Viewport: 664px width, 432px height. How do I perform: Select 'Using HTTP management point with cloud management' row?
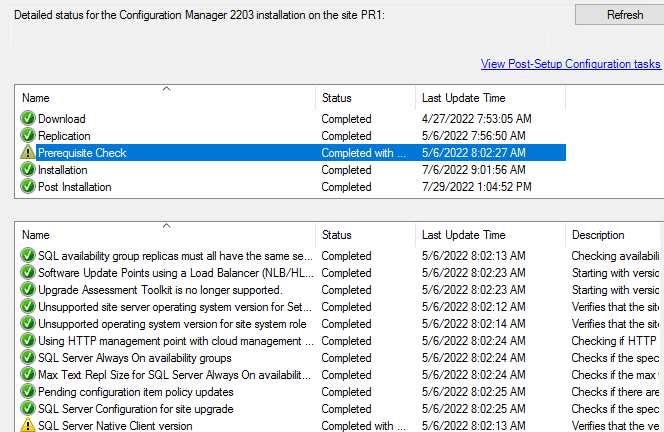pyautogui.click(x=342, y=341)
